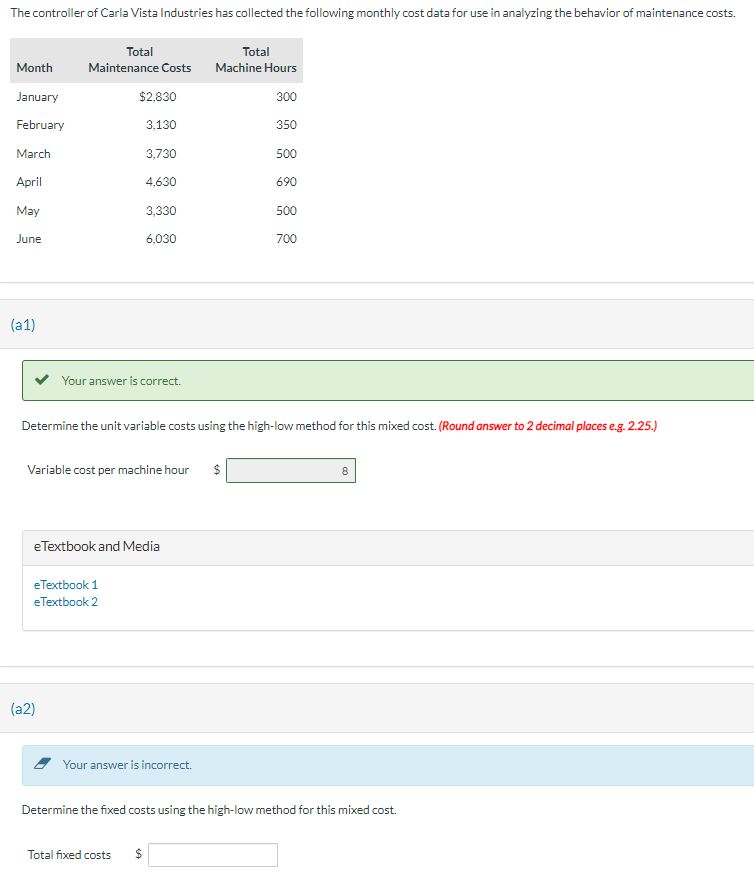Click the 3,130 maintenance cost cell

[x=161, y=125]
